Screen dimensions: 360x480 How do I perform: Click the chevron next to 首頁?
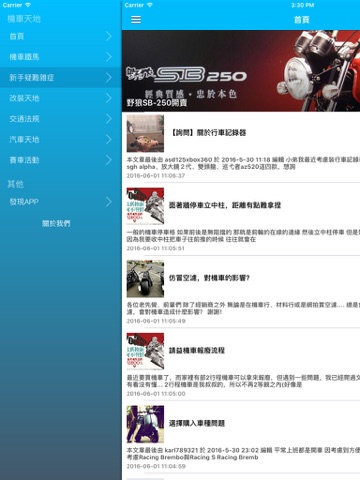tap(109, 36)
